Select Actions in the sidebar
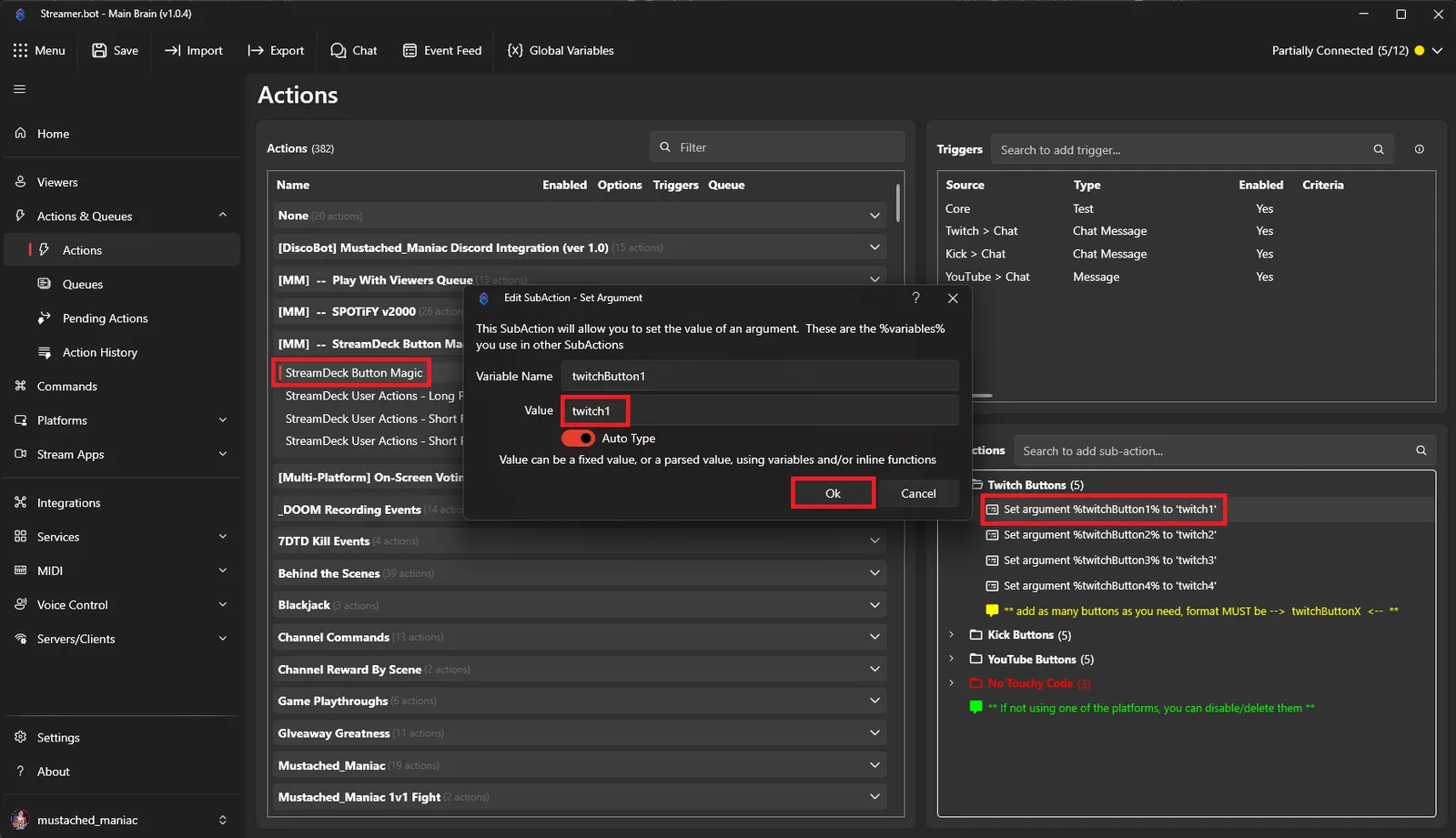This screenshot has height=838, width=1456. [x=122, y=250]
